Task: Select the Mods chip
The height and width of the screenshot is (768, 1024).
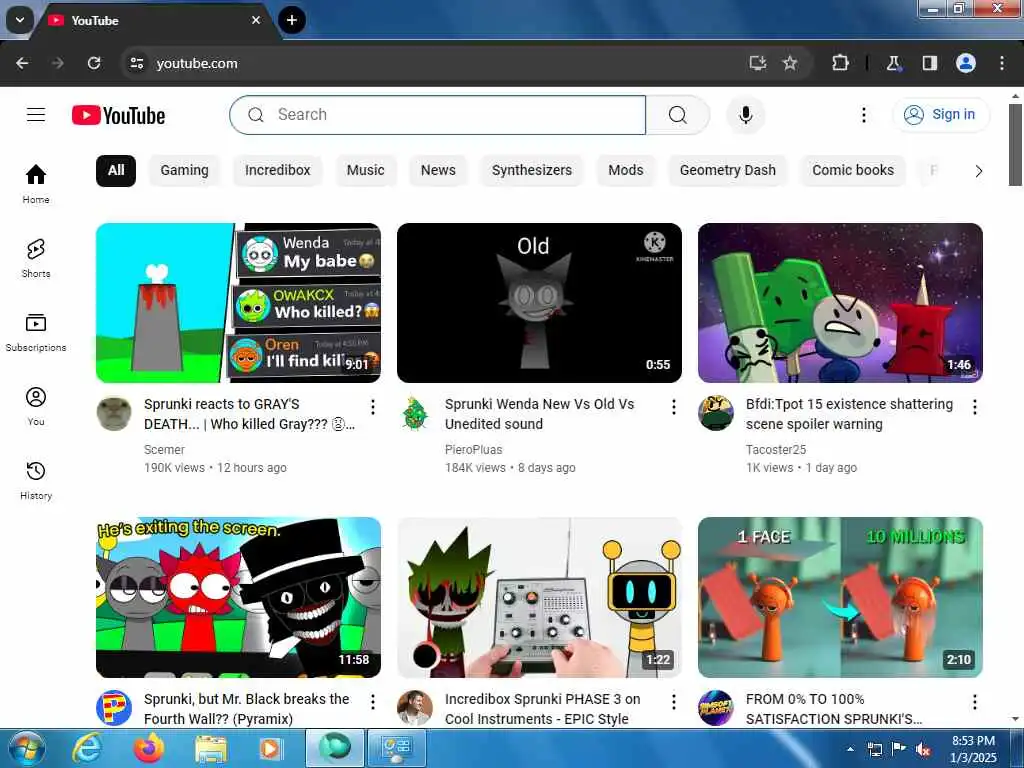Action: [626, 170]
